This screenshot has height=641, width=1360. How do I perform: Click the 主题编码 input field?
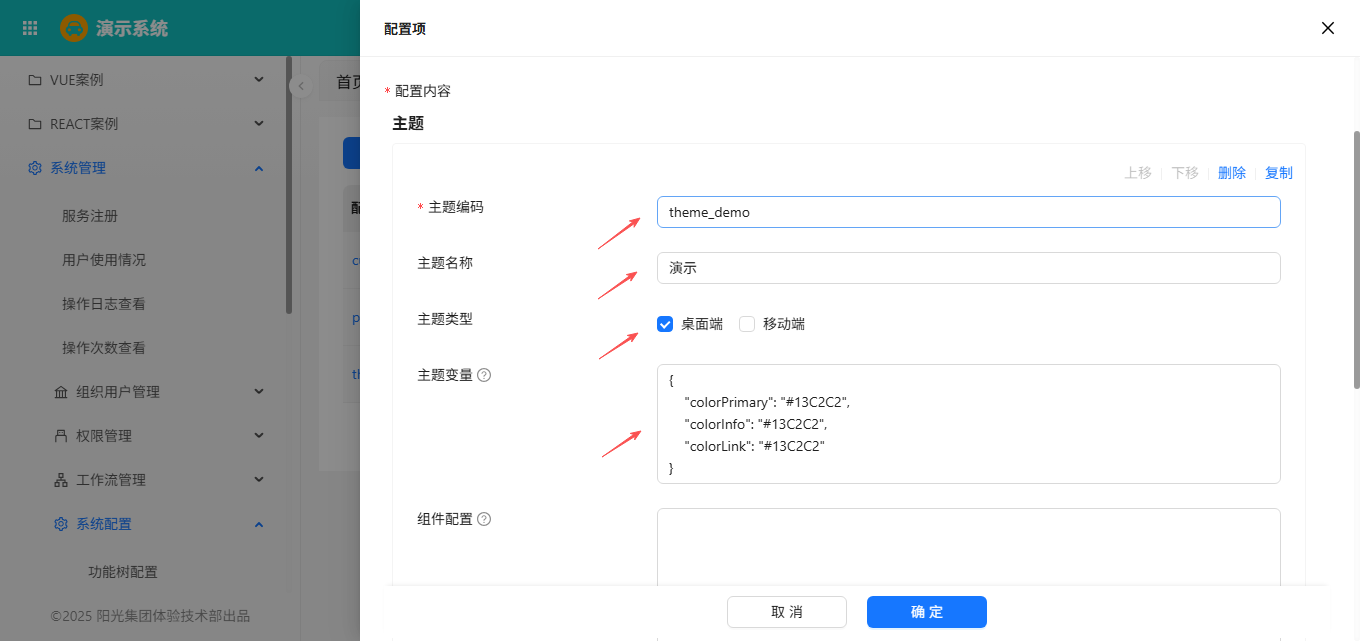[x=968, y=212]
